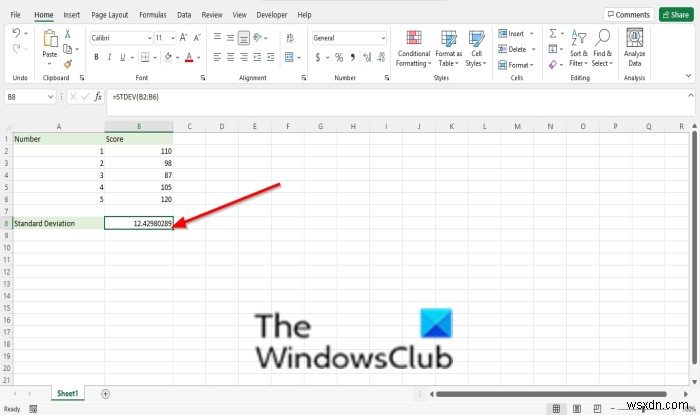Click the Analyze Data button

point(634,48)
